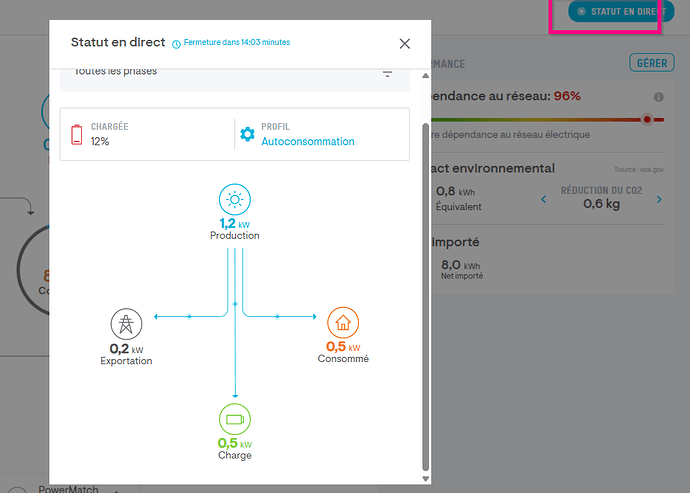690x493 pixels.
Task: Click the clock icon beside closing timer
Action: [x=176, y=44]
